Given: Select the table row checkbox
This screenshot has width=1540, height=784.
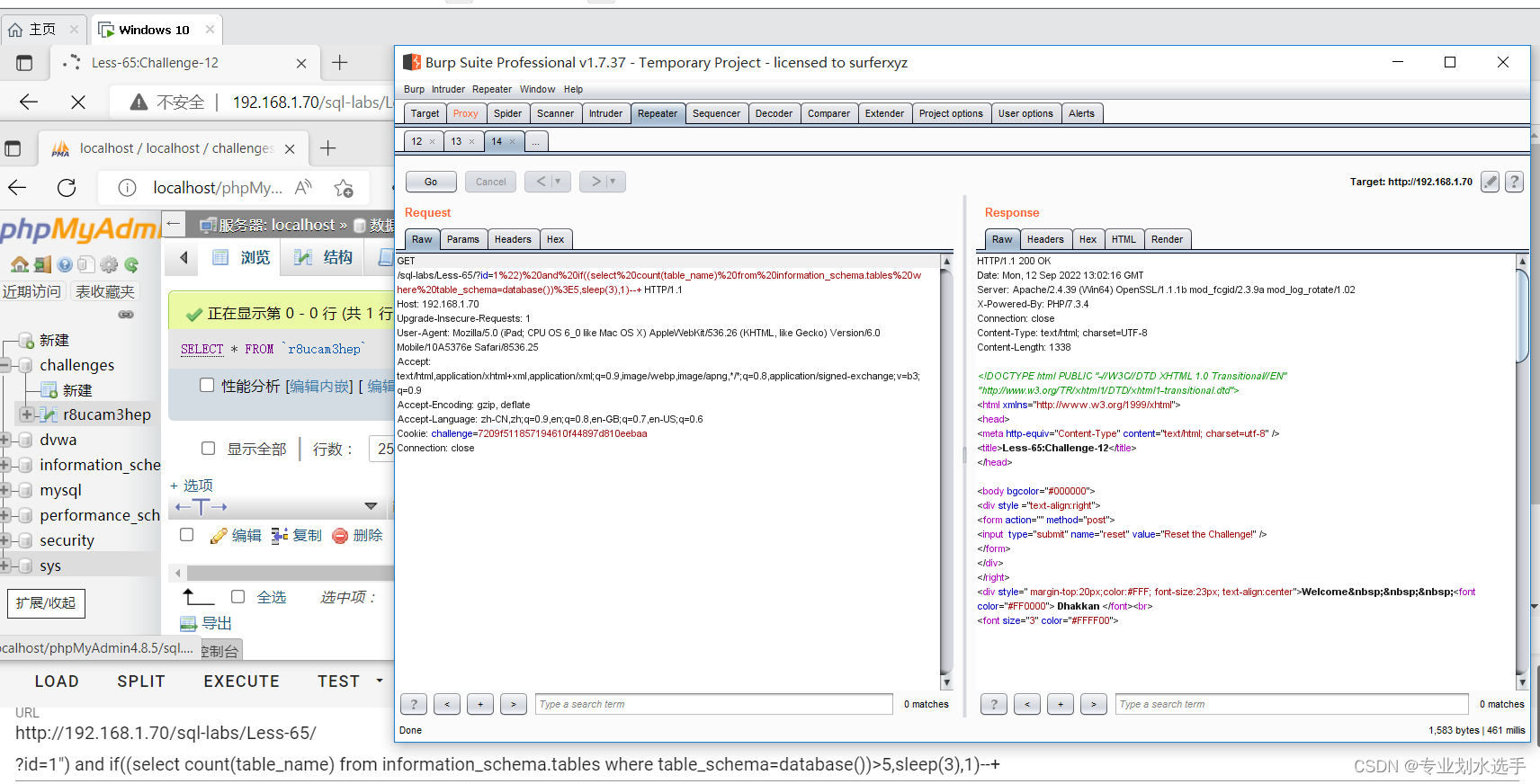Looking at the screenshot, I should [186, 534].
